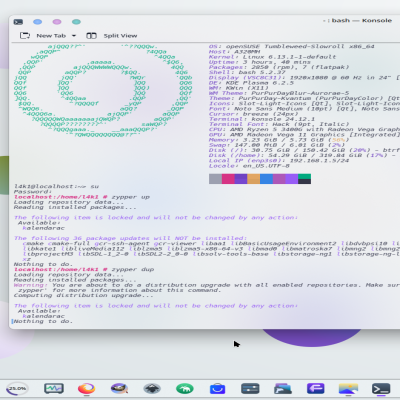
Task: Click the 'DE: KDE Plasma 6.2.5' line
Action: [251, 83]
